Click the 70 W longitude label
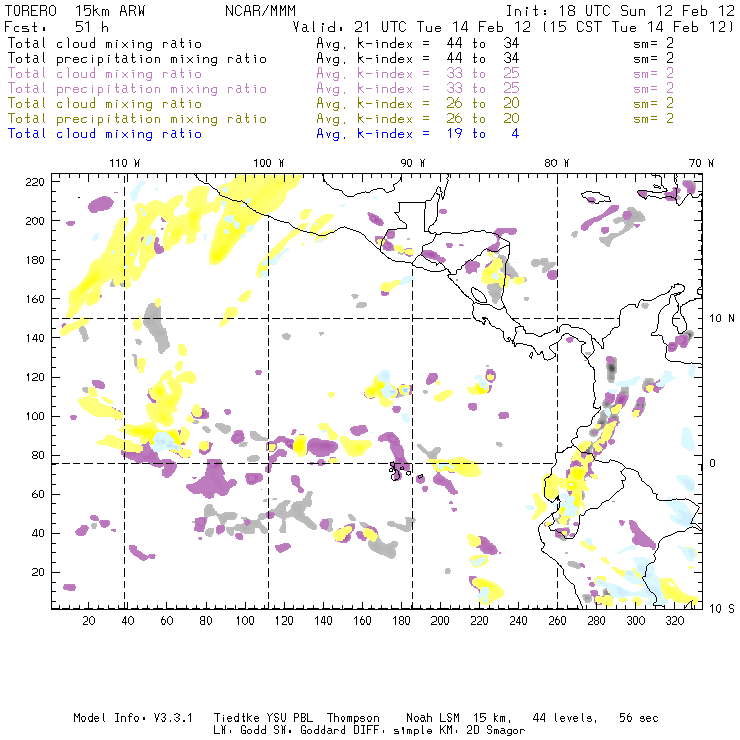 702,163
